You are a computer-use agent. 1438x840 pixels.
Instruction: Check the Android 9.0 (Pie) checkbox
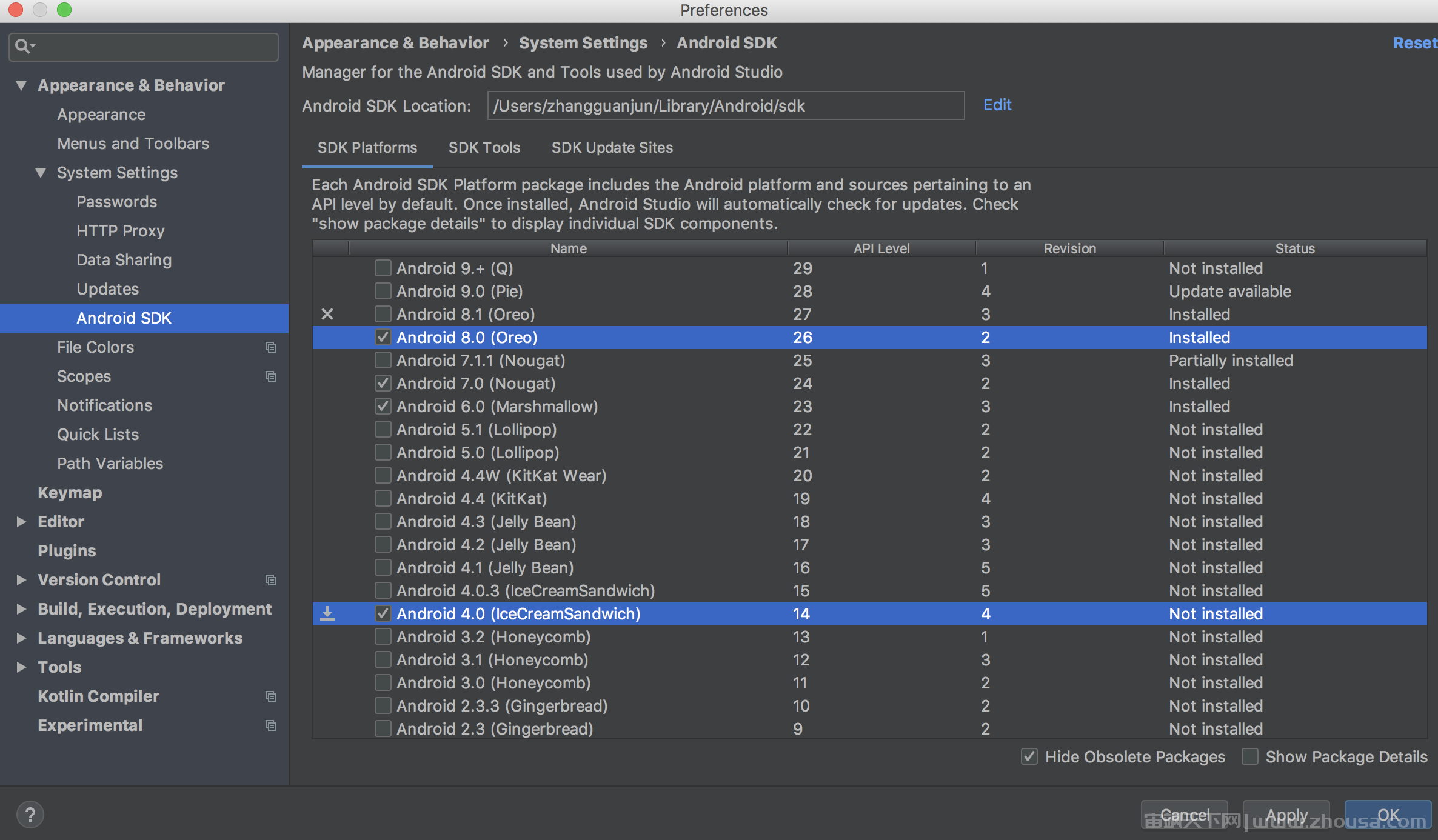click(383, 291)
